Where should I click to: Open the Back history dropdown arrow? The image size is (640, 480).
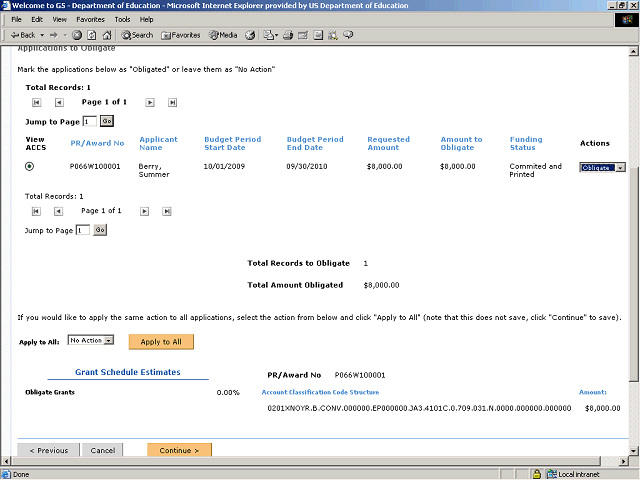(x=42, y=35)
